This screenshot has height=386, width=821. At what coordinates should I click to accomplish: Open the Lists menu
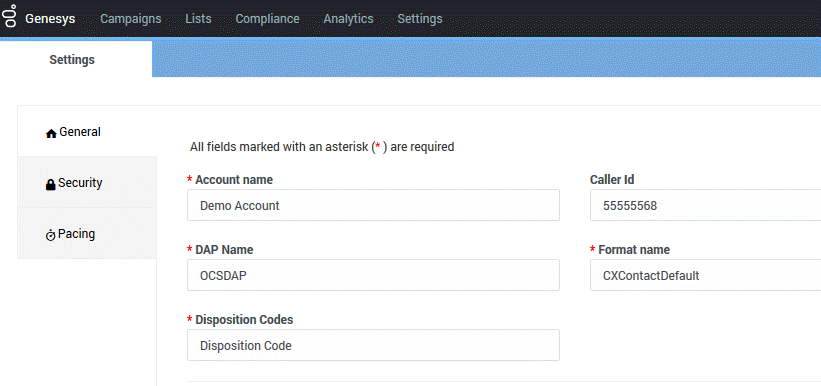[x=198, y=19]
